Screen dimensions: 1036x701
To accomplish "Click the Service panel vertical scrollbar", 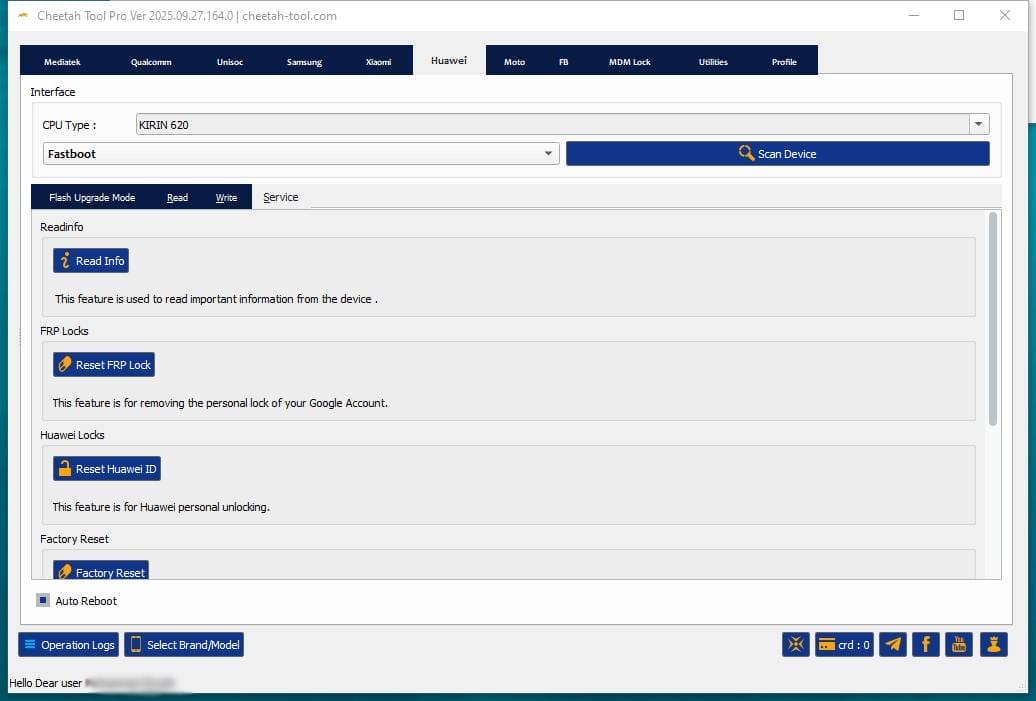I will (992, 318).
